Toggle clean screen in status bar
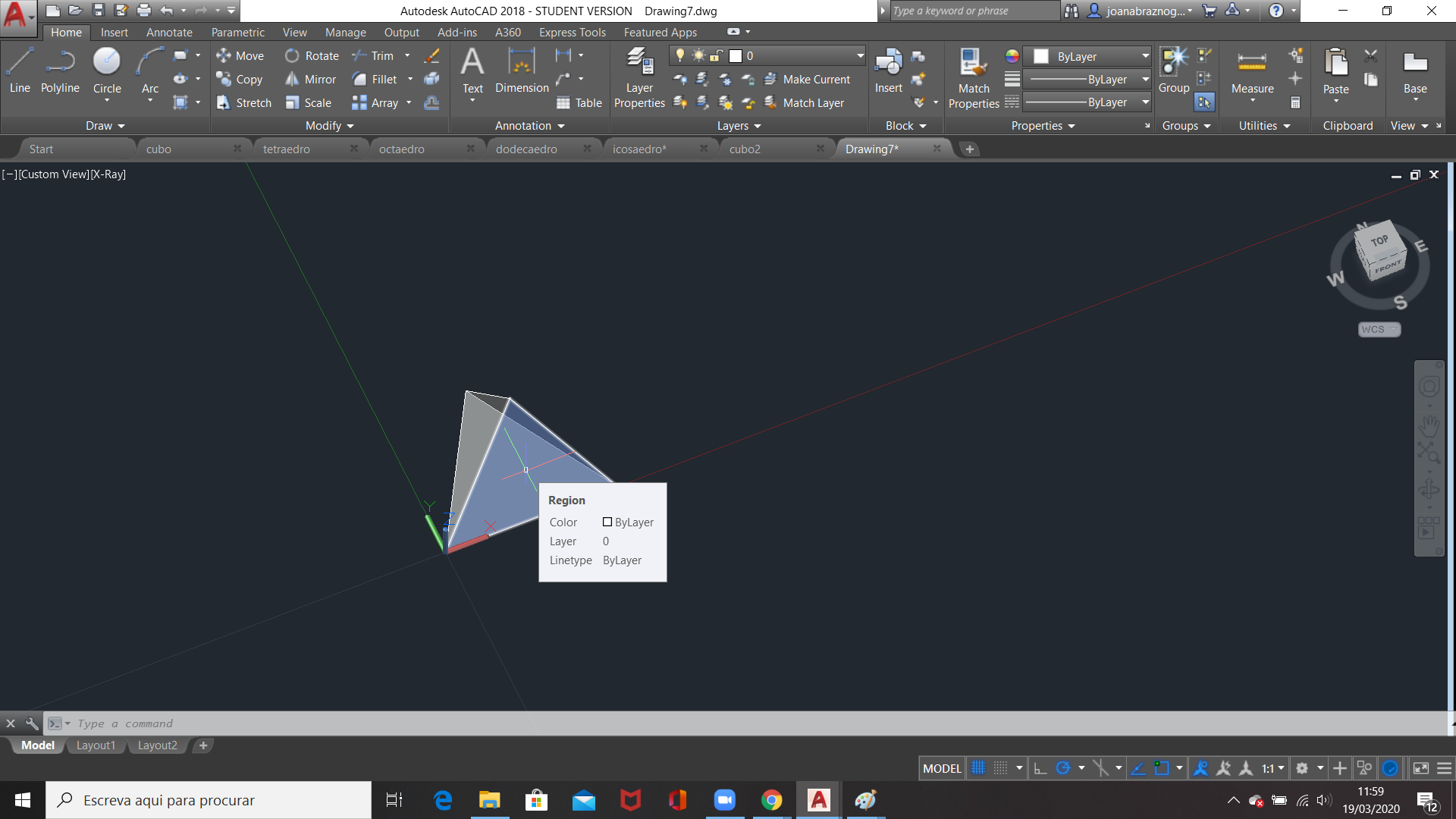 [1421, 768]
